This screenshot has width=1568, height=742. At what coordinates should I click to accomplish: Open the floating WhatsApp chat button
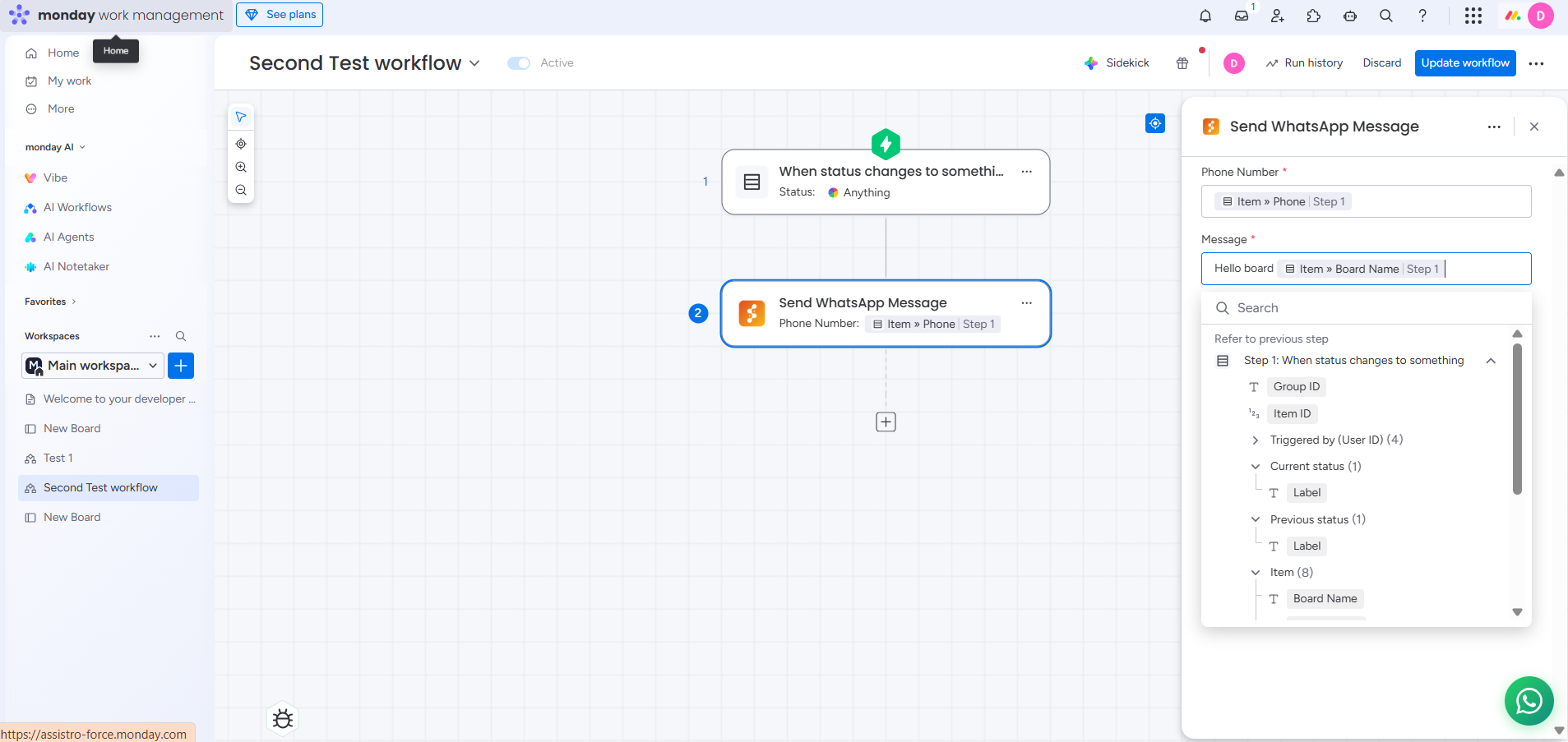click(x=1528, y=701)
